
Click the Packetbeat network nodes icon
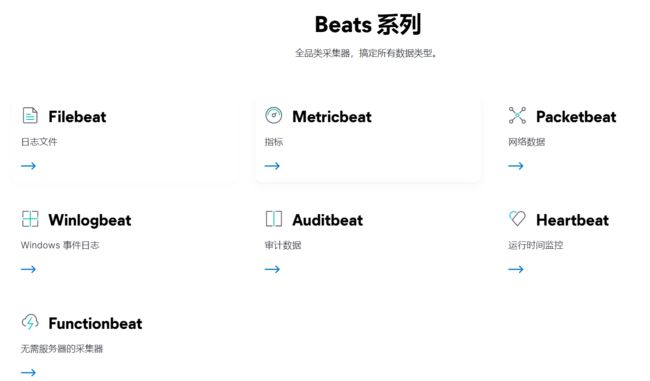click(517, 115)
